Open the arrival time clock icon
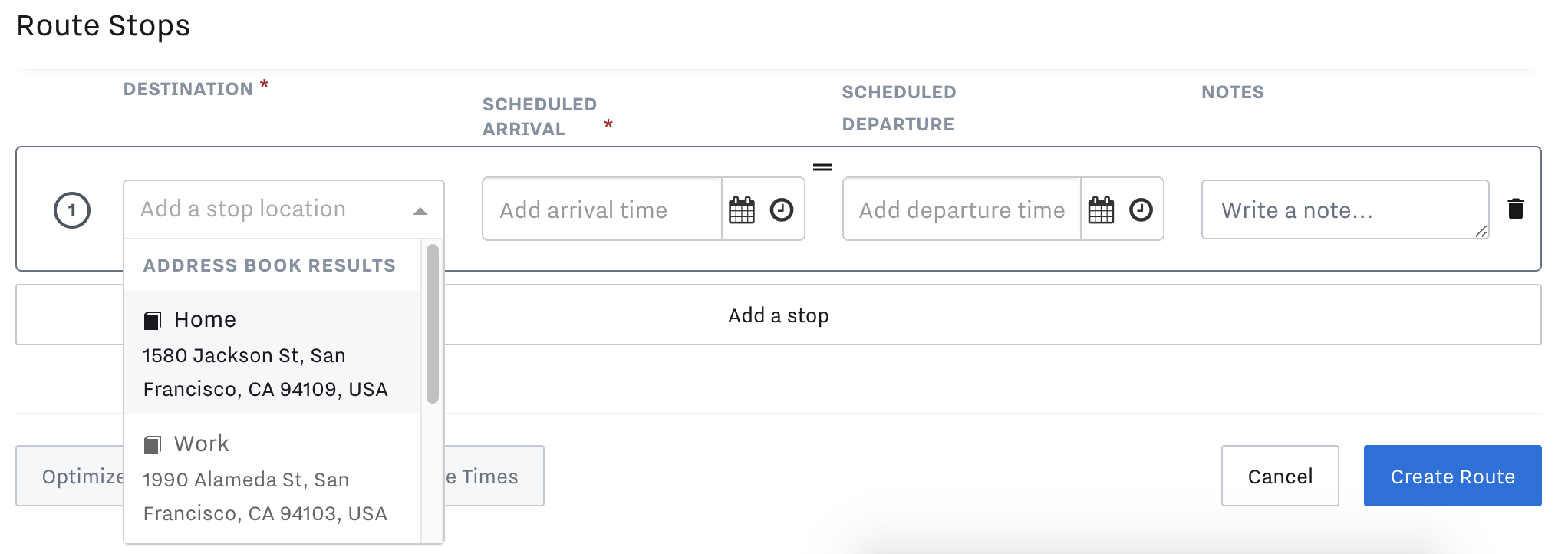Image resolution: width=1568 pixels, height=554 pixels. [x=782, y=209]
